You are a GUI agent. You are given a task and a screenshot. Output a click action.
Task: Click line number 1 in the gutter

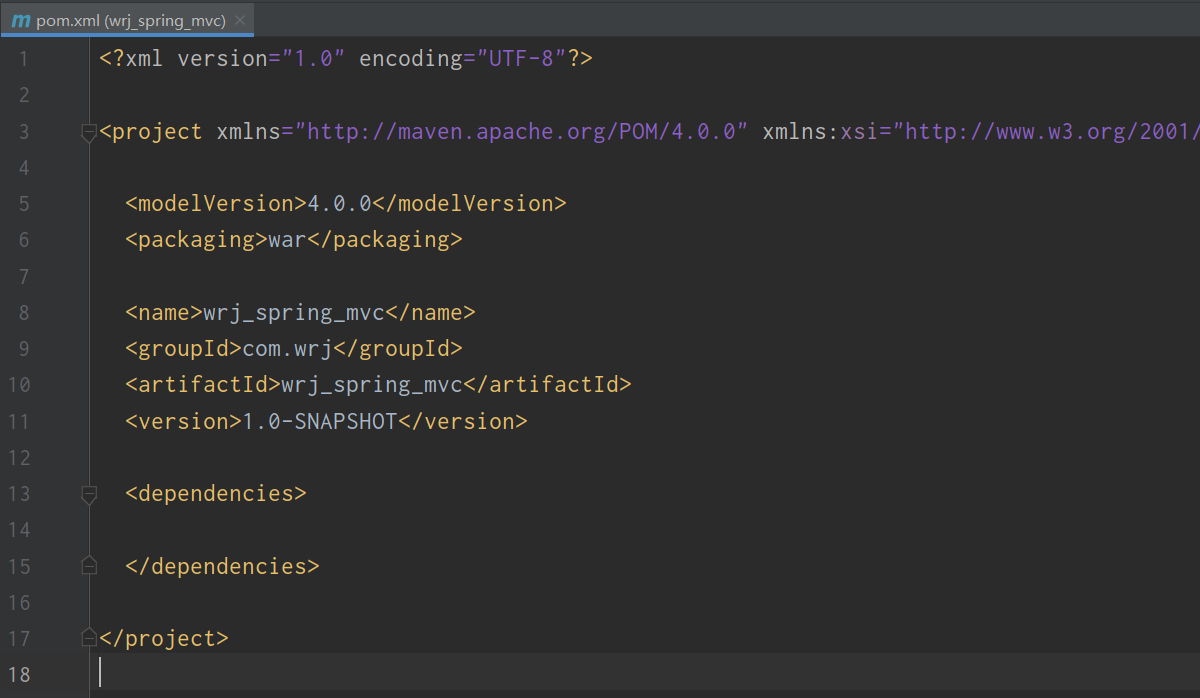pos(23,59)
